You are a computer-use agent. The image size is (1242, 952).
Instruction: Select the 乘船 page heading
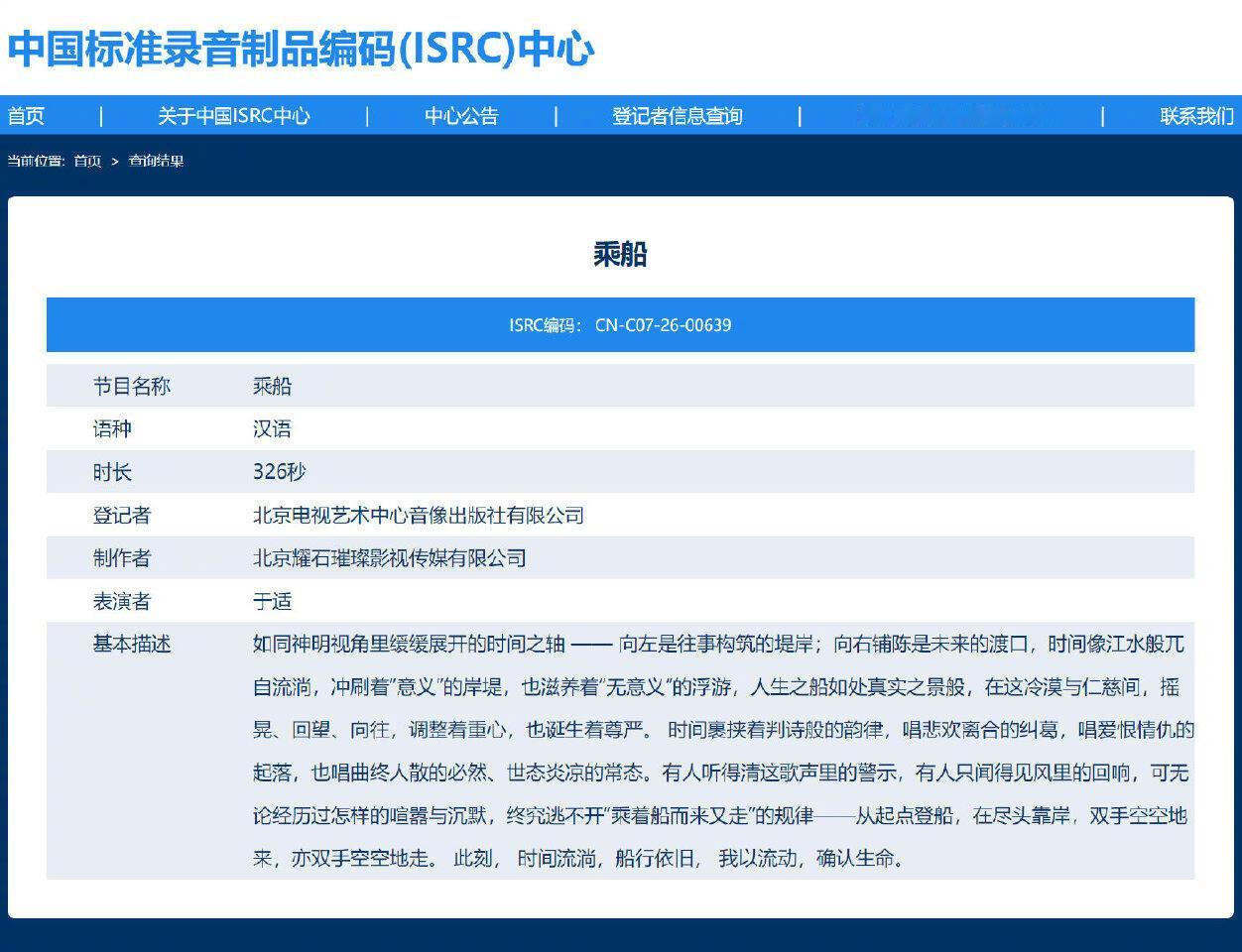620,254
